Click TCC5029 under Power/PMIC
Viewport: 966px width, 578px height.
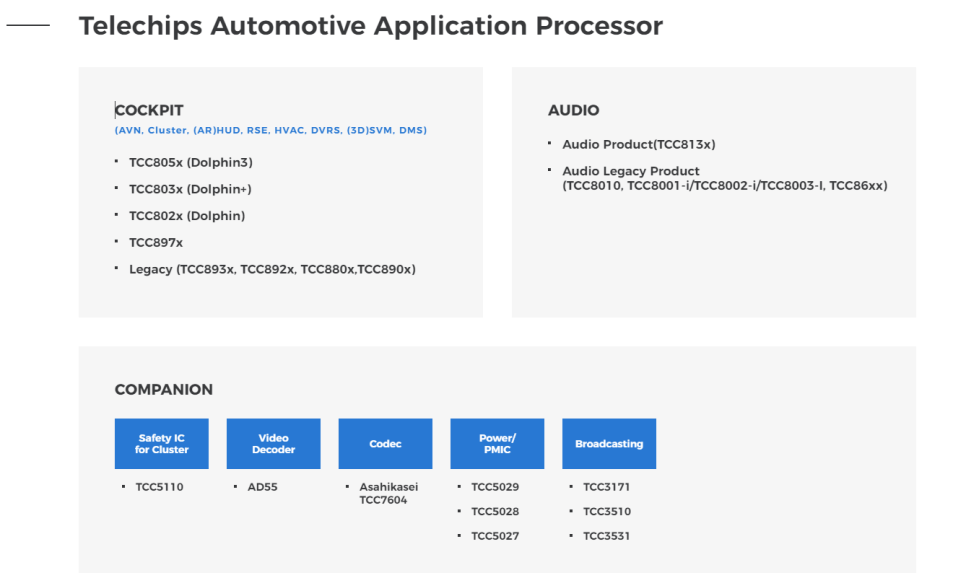[495, 487]
